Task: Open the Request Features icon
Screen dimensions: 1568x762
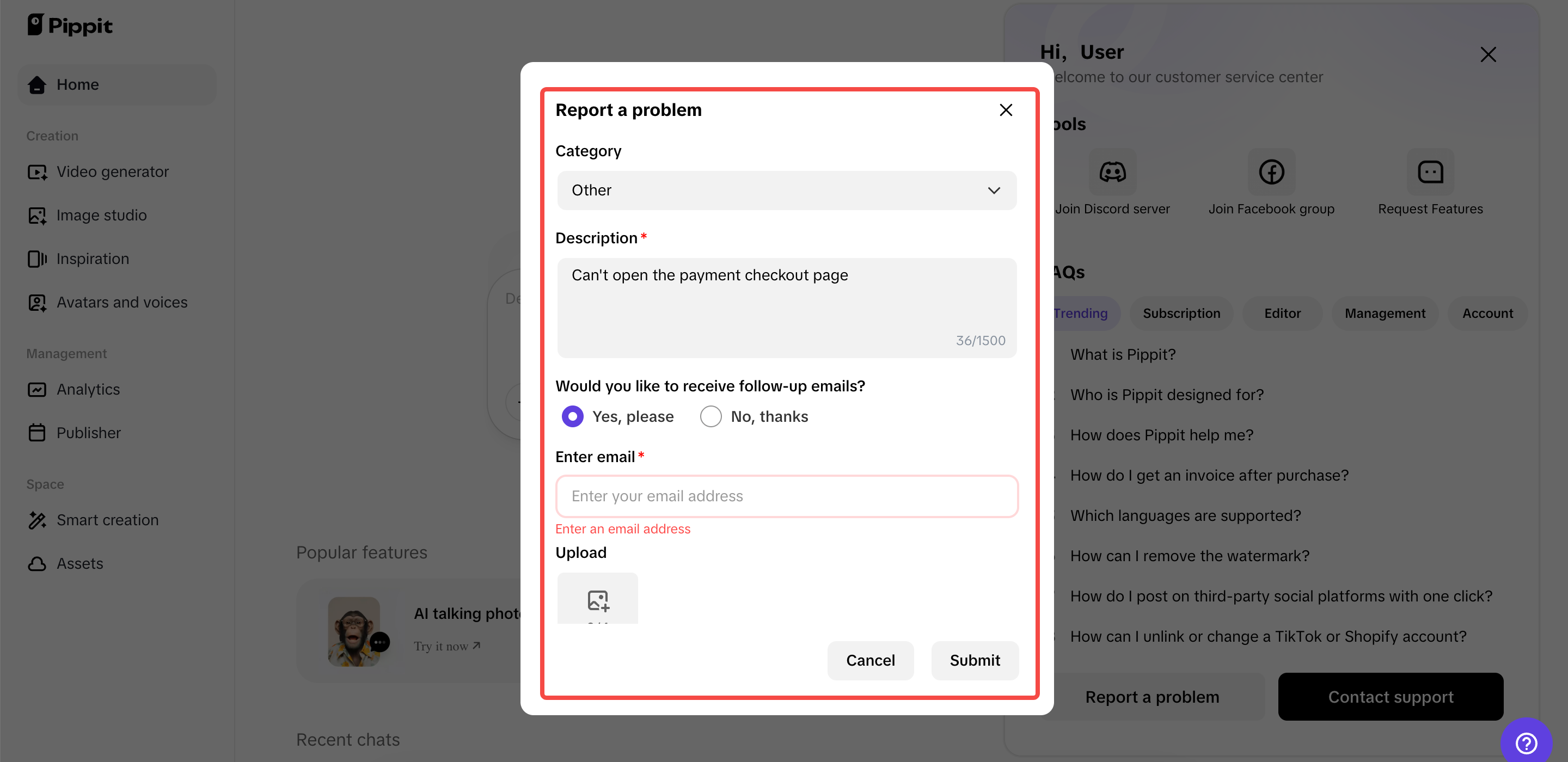Action: (1430, 172)
